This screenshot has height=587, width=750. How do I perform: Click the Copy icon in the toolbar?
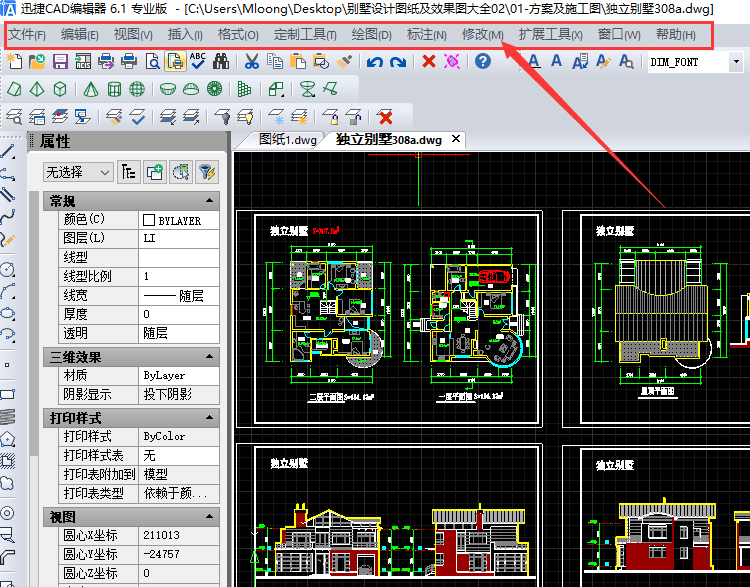275,61
